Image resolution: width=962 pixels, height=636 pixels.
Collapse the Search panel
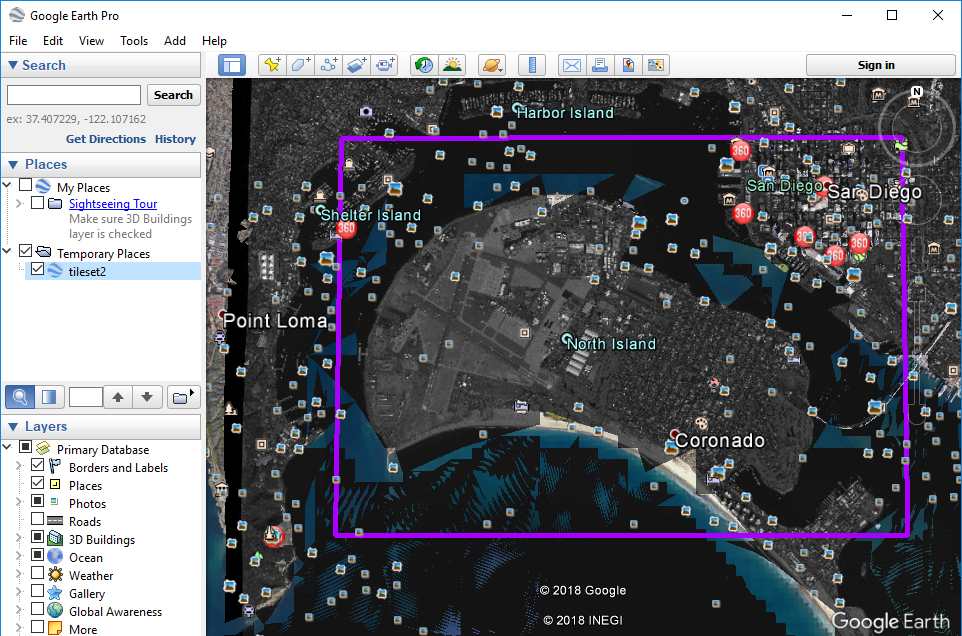12,65
